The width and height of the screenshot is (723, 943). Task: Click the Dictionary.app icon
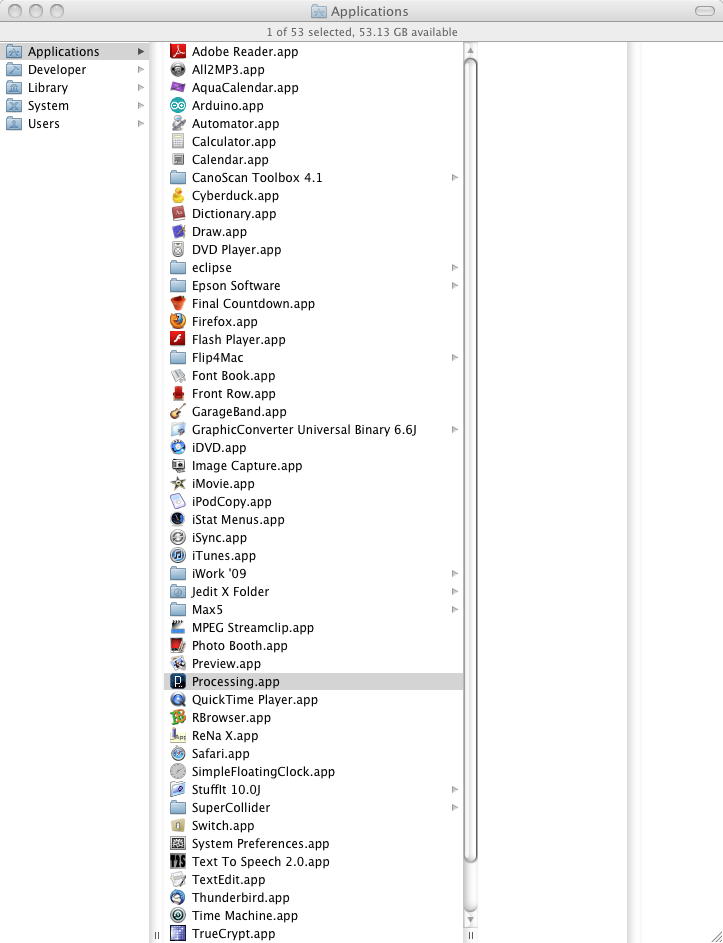(177, 213)
